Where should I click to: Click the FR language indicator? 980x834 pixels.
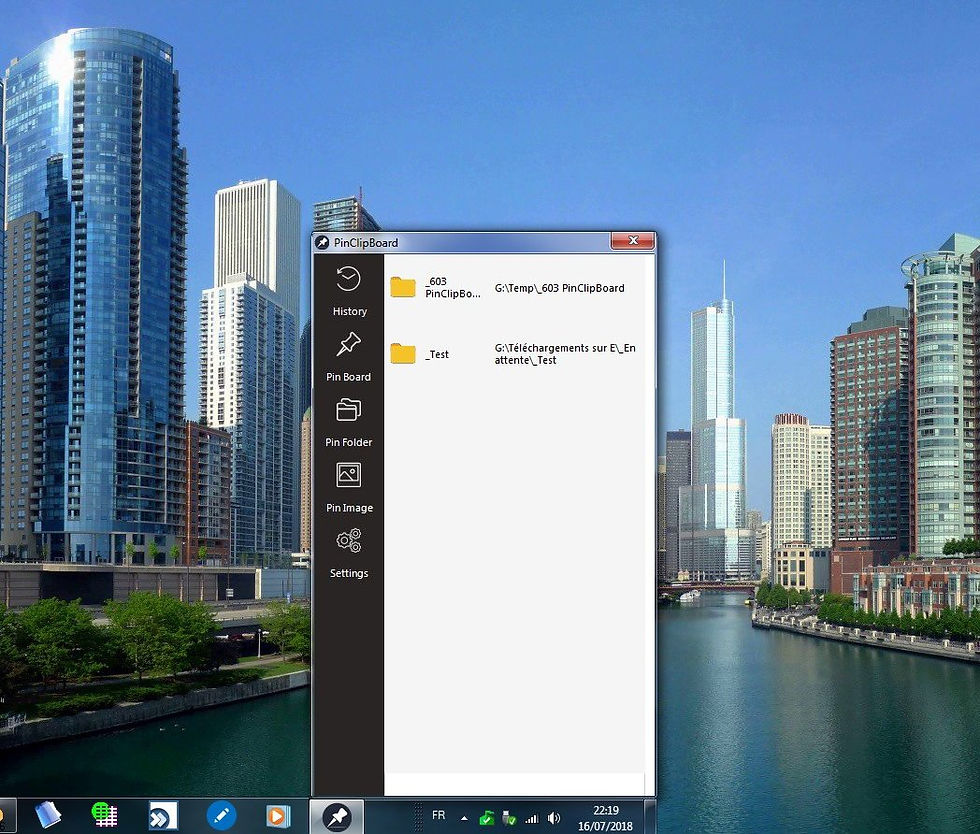coord(439,815)
